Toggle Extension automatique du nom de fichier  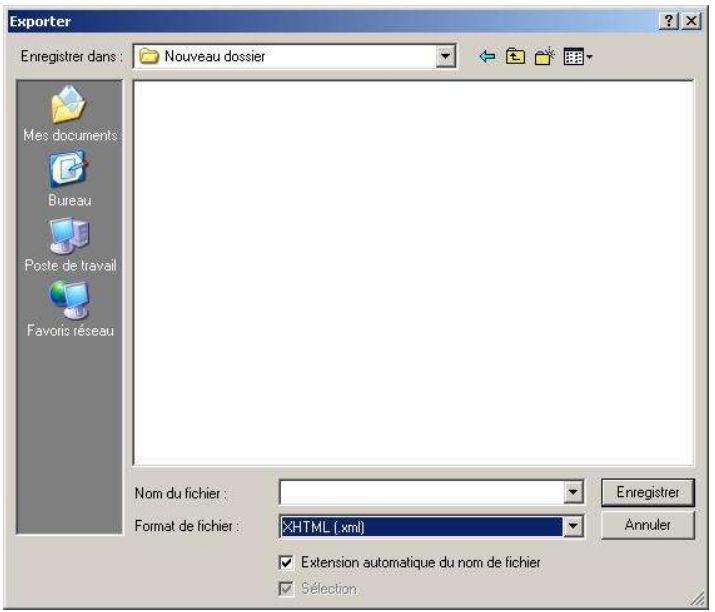point(286,562)
